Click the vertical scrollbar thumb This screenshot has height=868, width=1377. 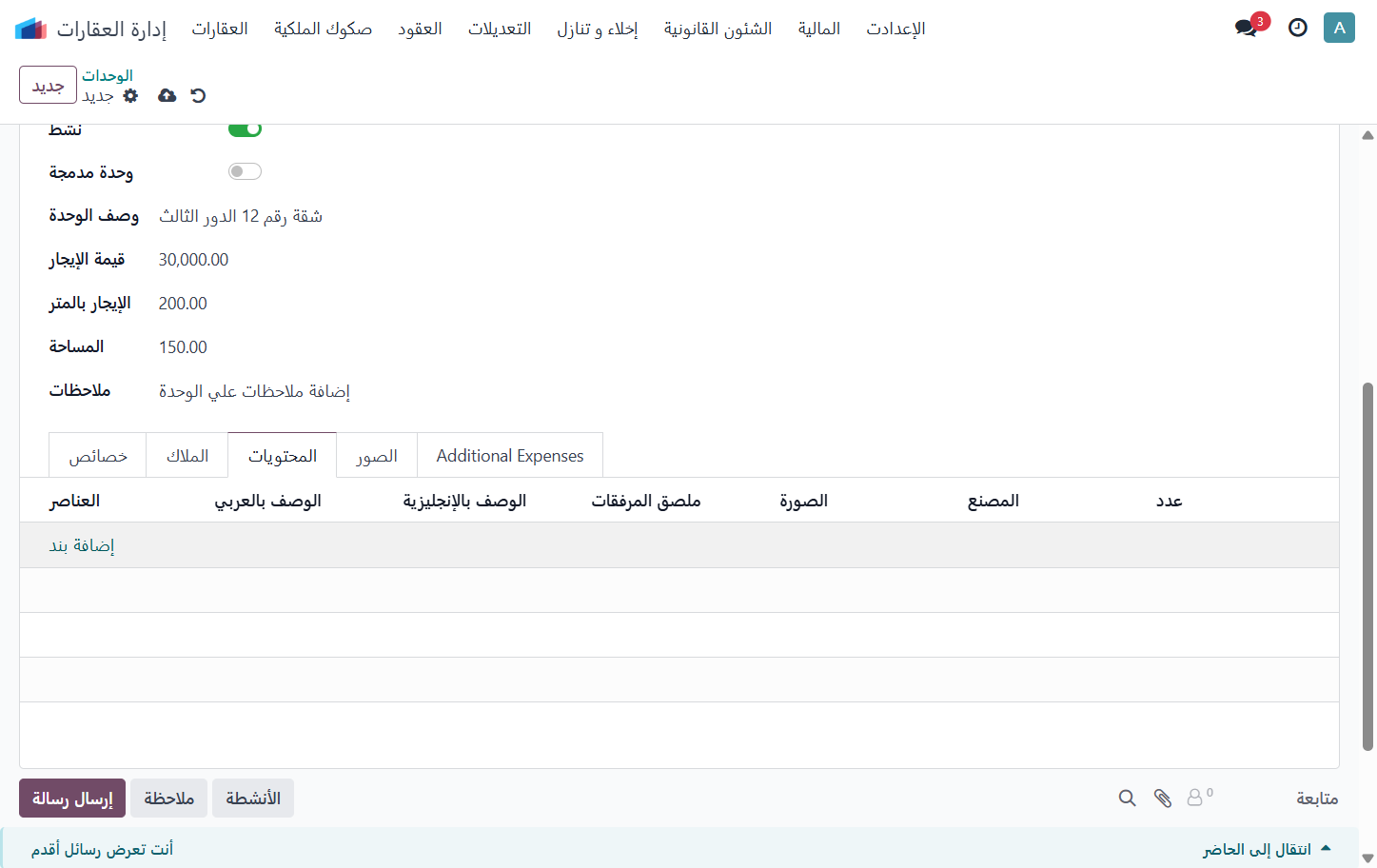(1367, 566)
